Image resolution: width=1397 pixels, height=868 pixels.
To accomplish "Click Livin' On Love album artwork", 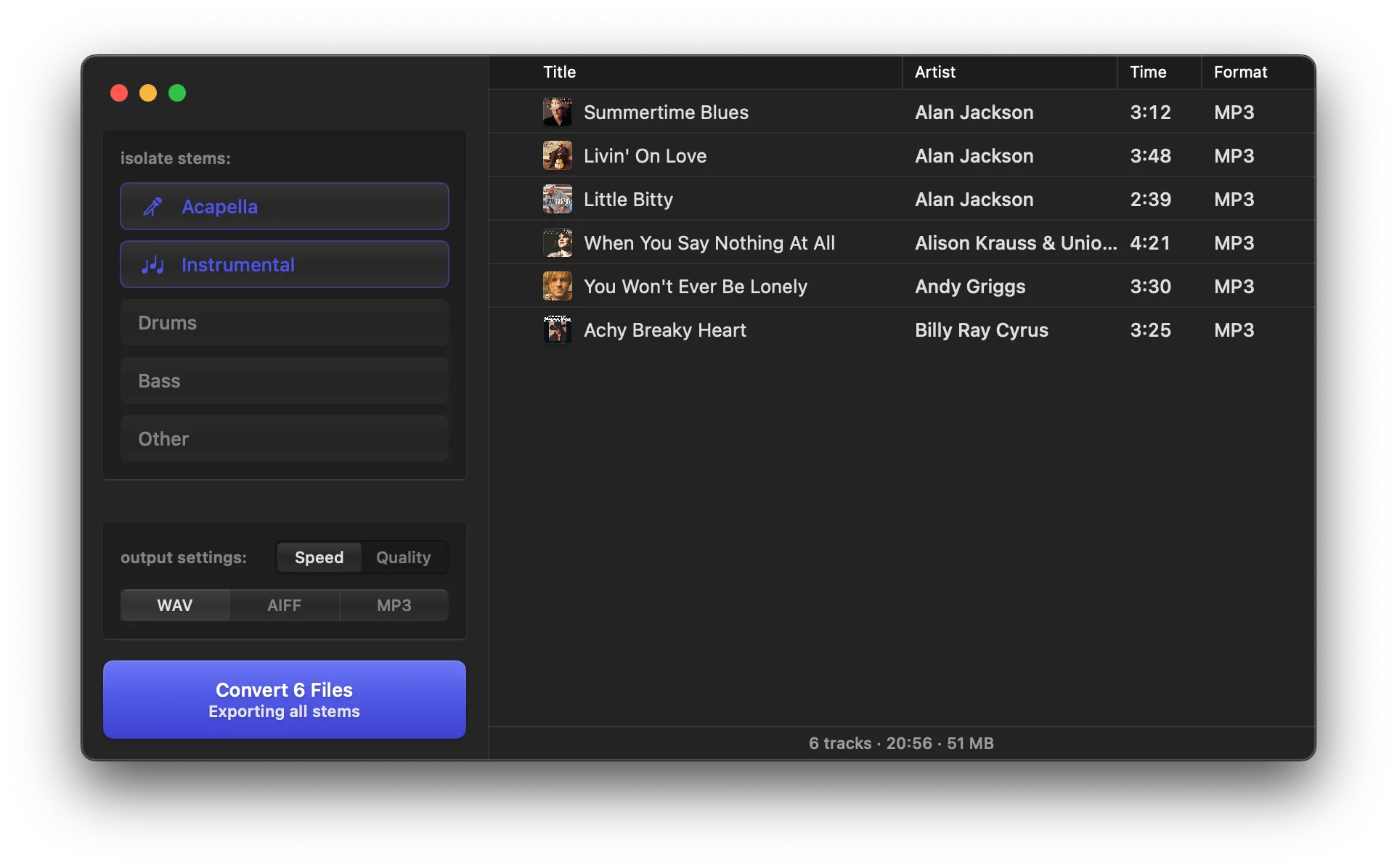I will click(558, 155).
